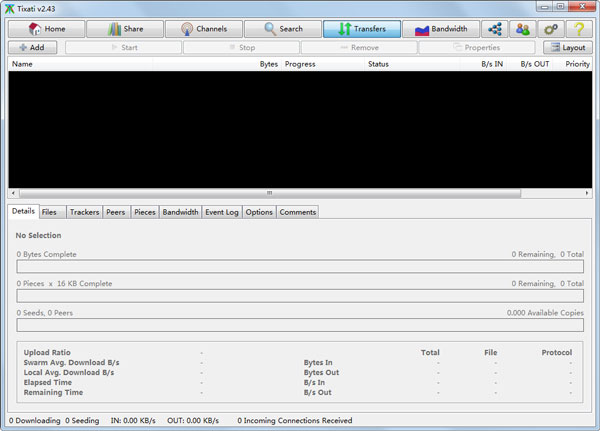Switch to the Details tab
This screenshot has height=431, width=600.
tap(23, 211)
